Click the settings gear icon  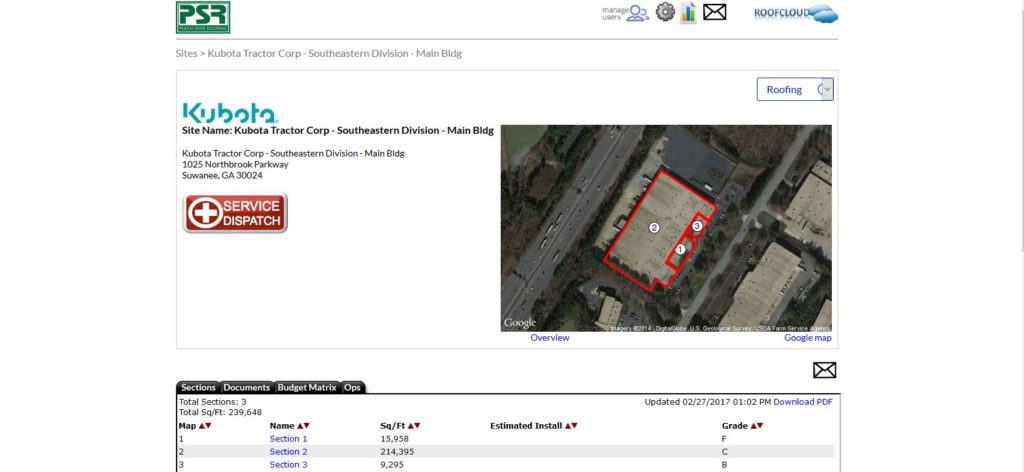pyautogui.click(x=665, y=13)
